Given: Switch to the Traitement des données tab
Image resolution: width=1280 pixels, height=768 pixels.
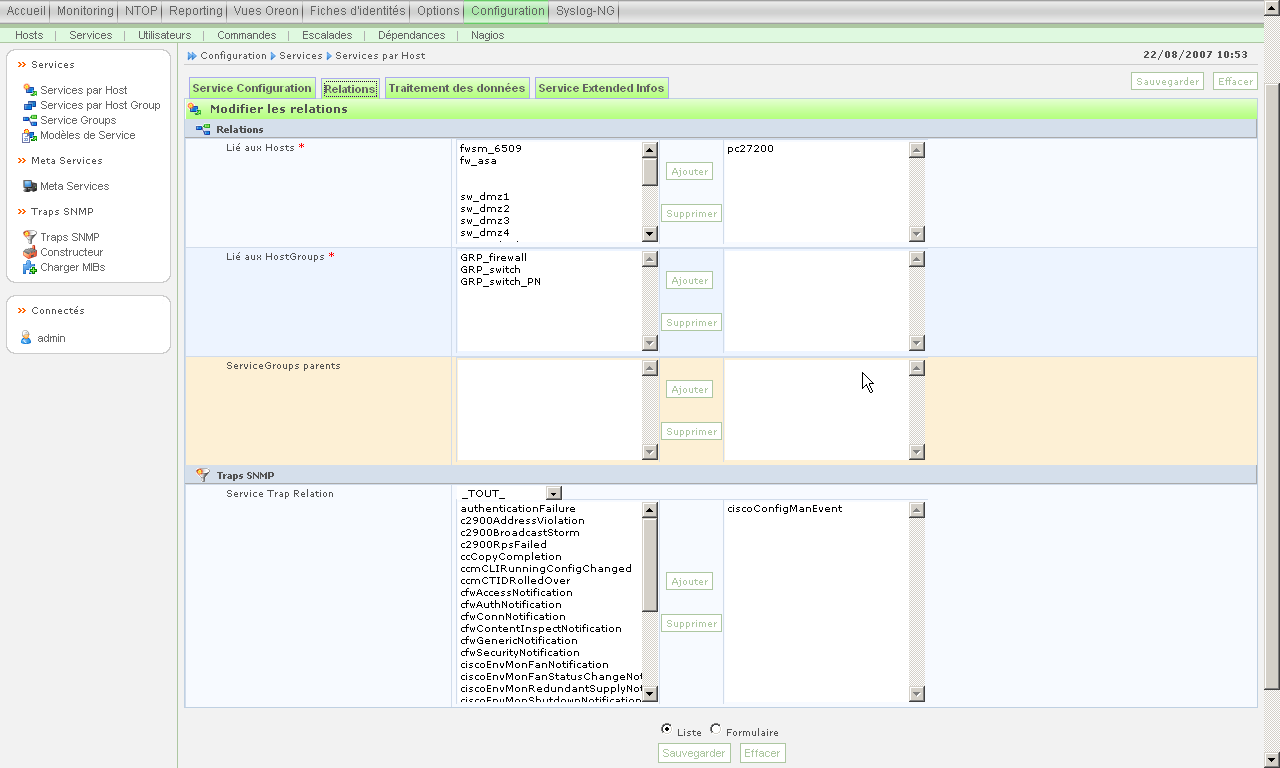Looking at the screenshot, I should coord(457,88).
